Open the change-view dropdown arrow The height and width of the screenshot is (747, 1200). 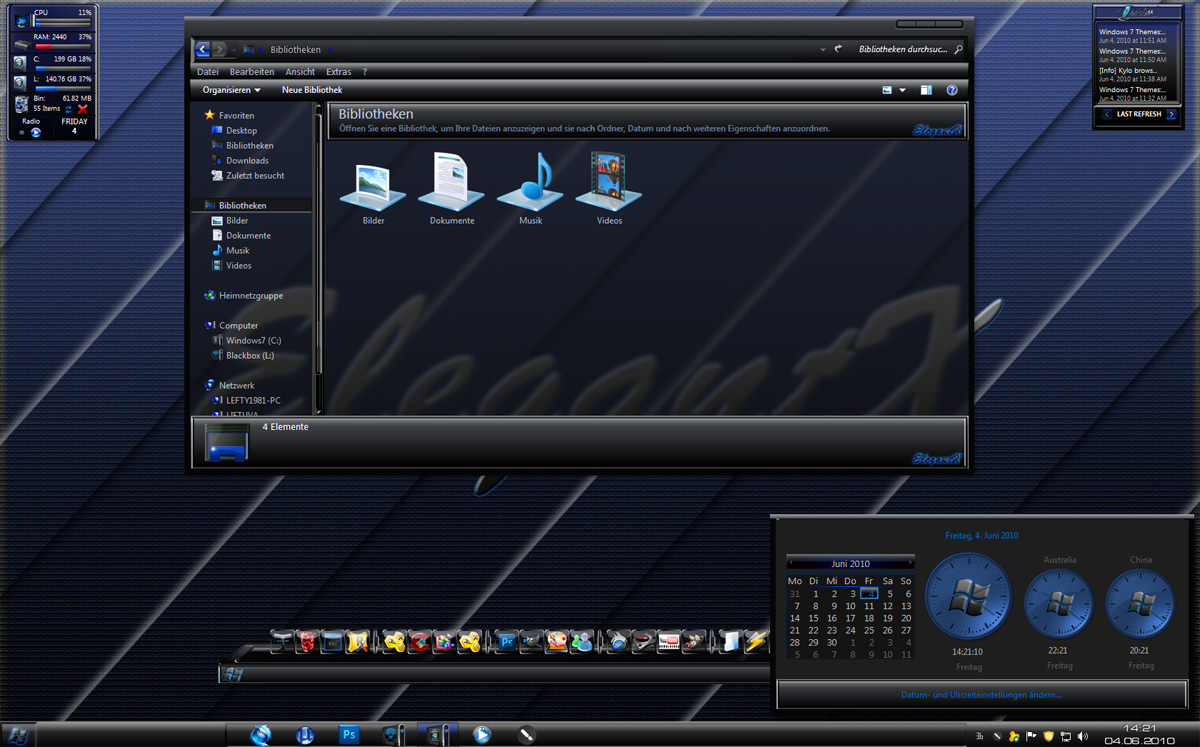(902, 89)
